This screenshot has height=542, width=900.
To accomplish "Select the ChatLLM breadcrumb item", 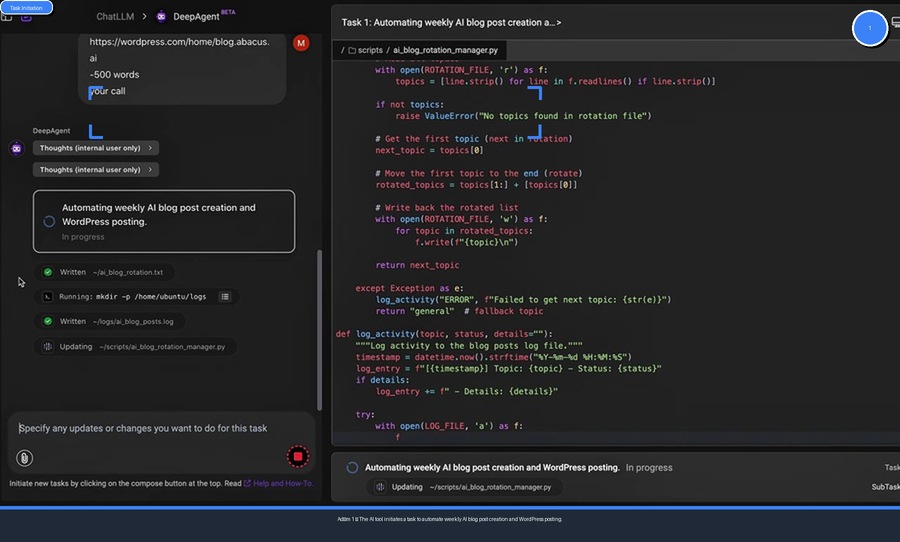I will point(116,17).
